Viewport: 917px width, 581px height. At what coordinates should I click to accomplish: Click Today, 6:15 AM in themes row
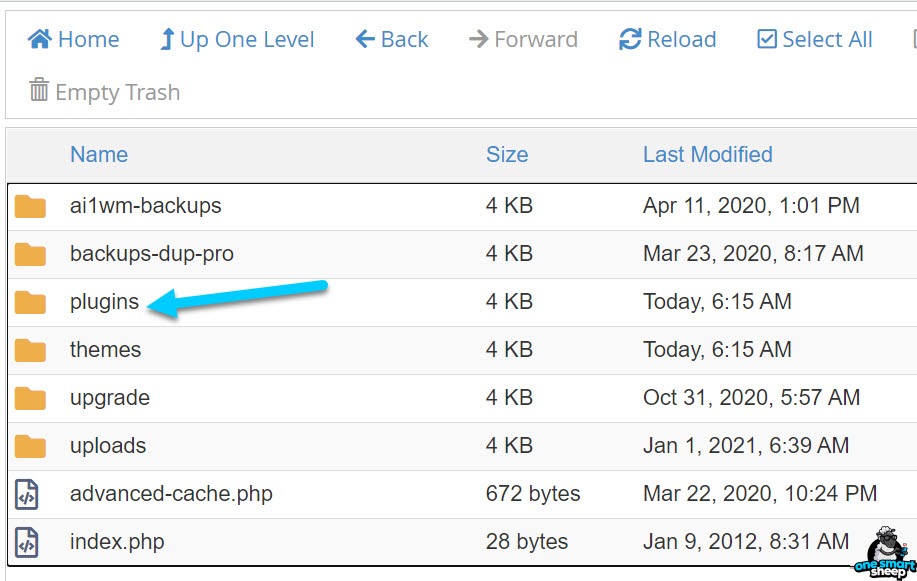pyautogui.click(x=718, y=350)
